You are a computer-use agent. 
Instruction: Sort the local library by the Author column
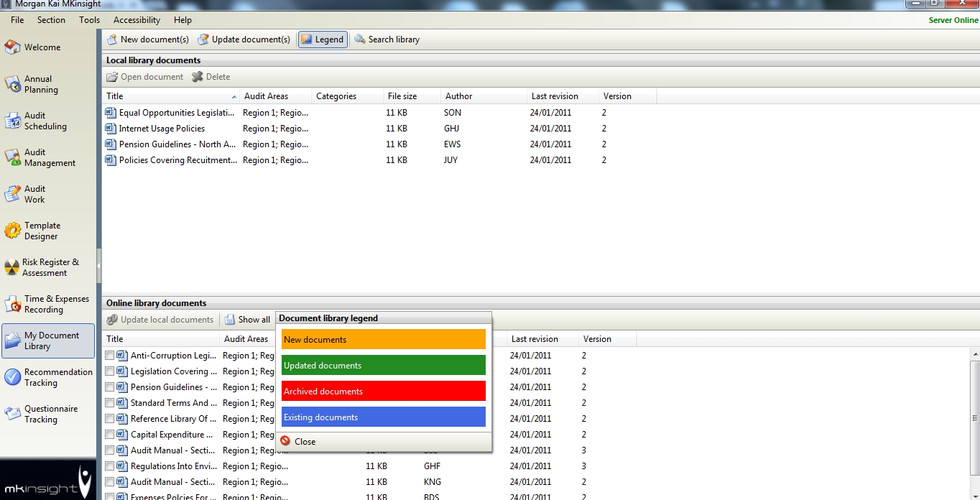click(x=484, y=96)
